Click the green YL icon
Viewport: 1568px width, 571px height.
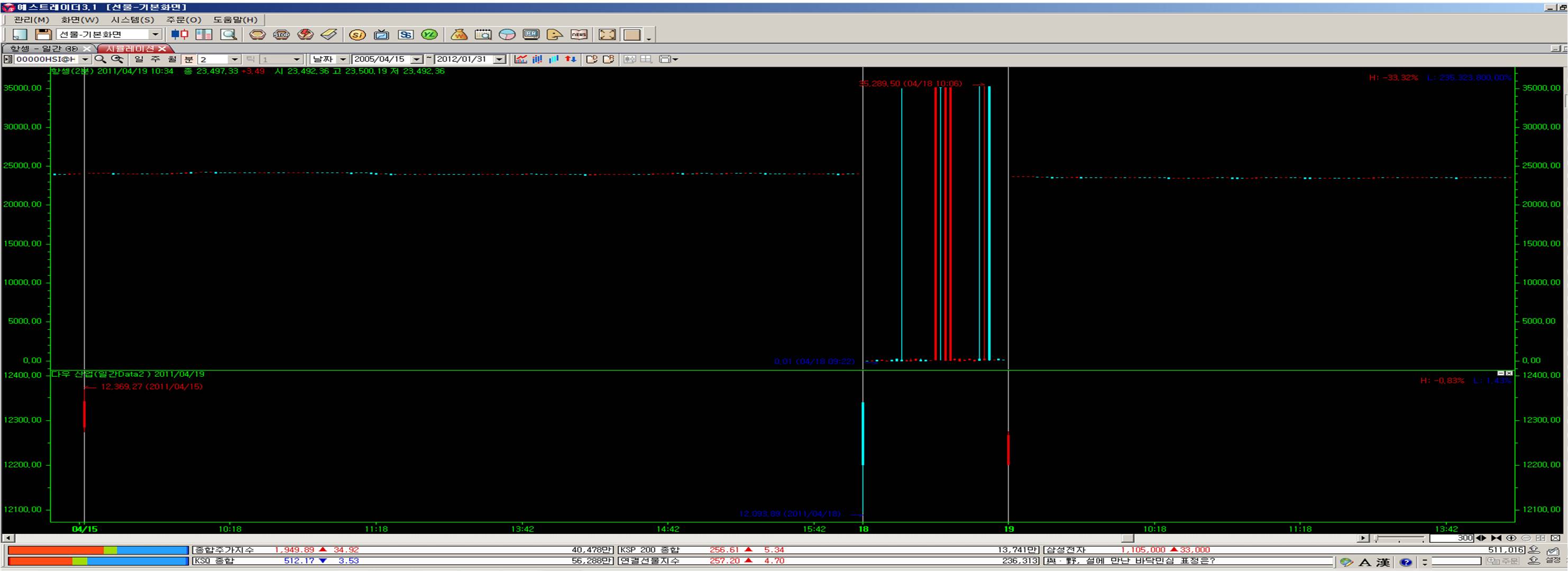click(430, 35)
